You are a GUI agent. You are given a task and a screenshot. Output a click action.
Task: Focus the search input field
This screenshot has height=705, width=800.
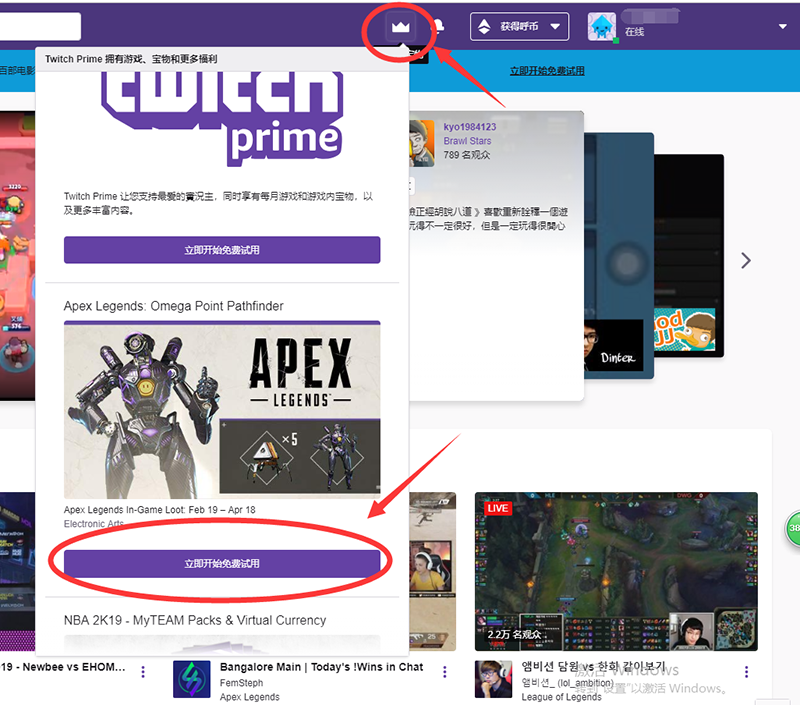tap(40, 27)
